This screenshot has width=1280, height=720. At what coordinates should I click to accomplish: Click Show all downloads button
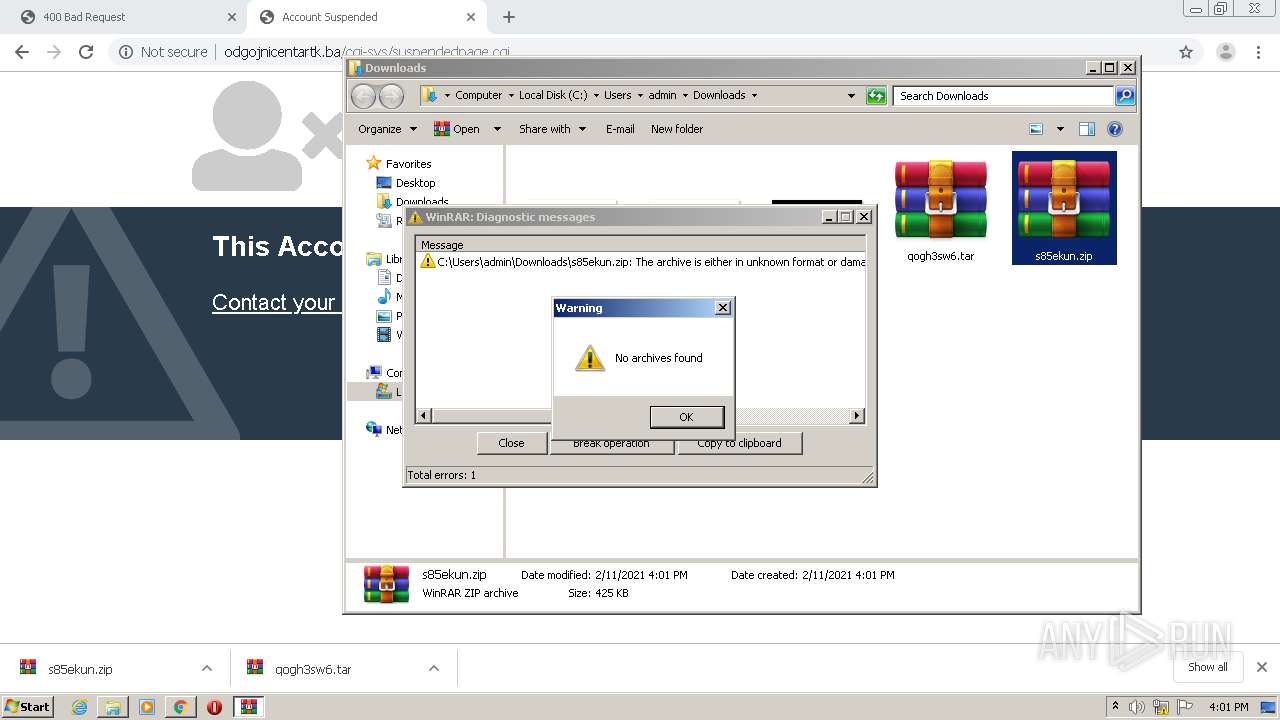coord(1207,667)
